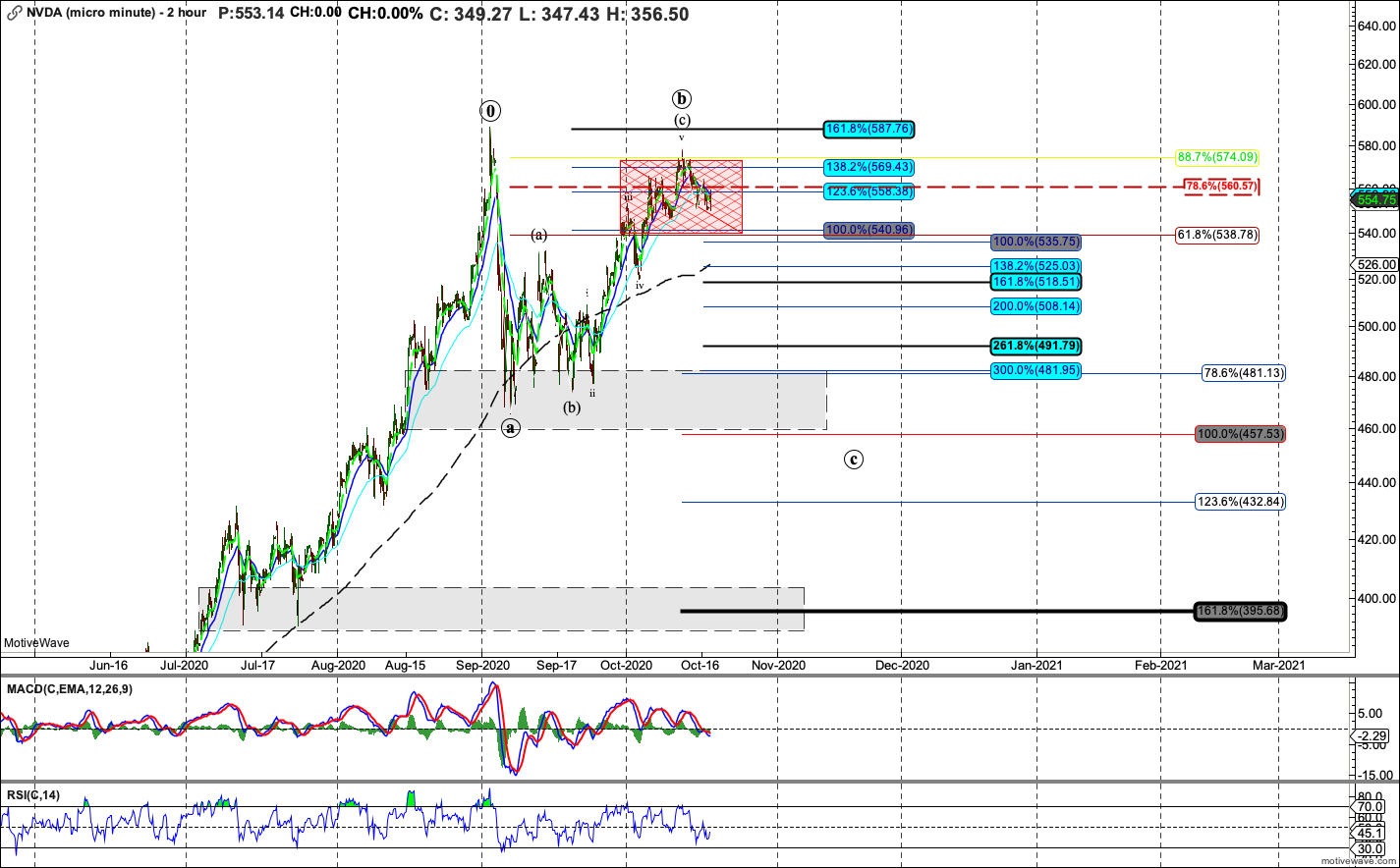Select the 78.6%(481.13) retracement label
1400x868 pixels.
point(1244,373)
